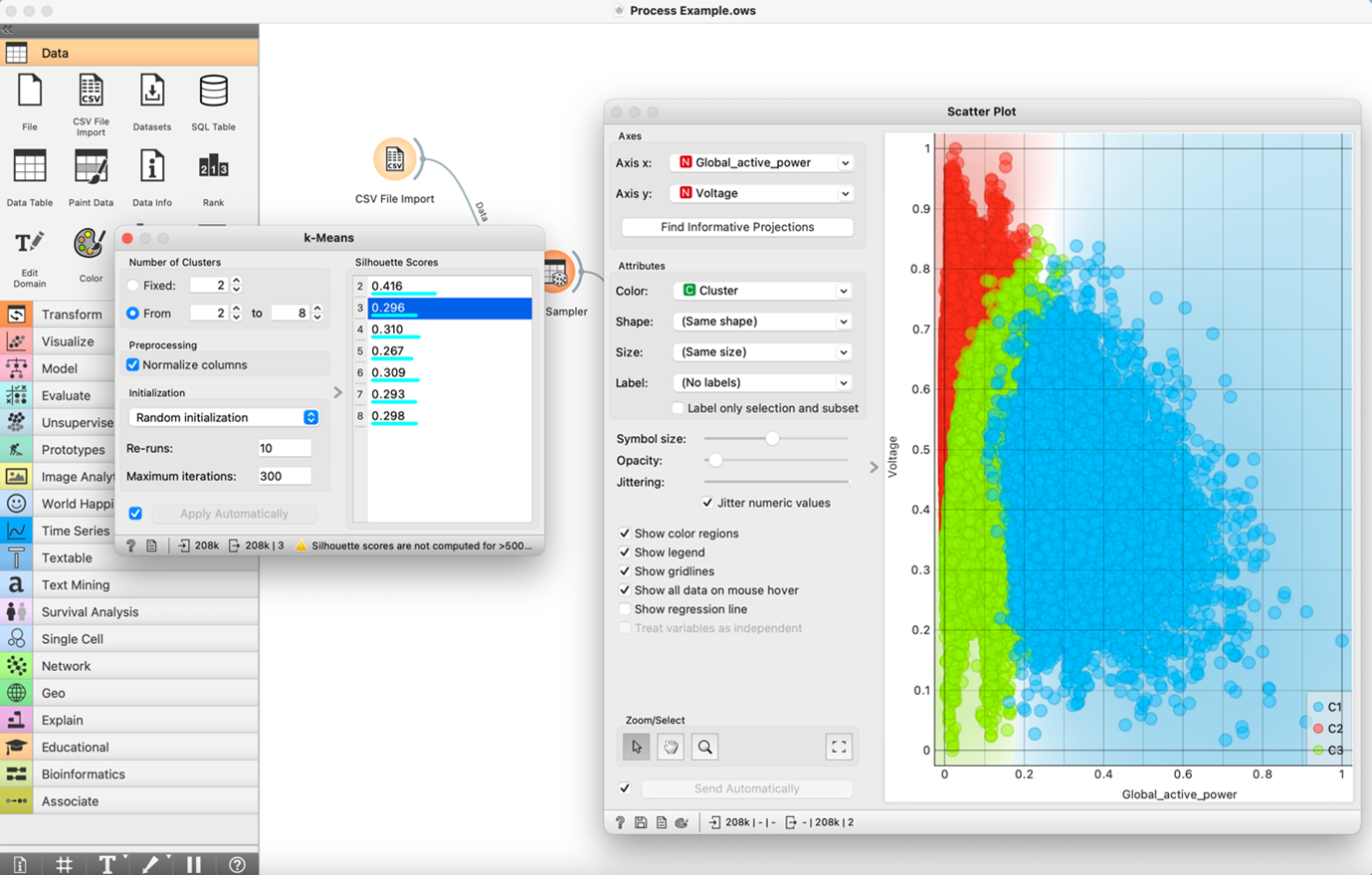Click the CSV File Import widget icon
This screenshot has height=875, width=1372.
[91, 93]
